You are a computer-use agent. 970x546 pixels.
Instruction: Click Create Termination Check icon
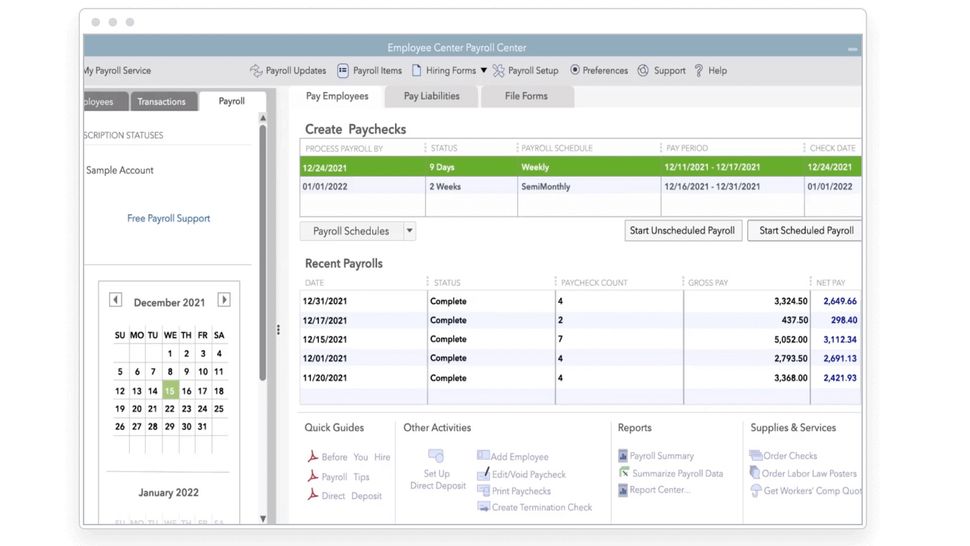(483, 506)
